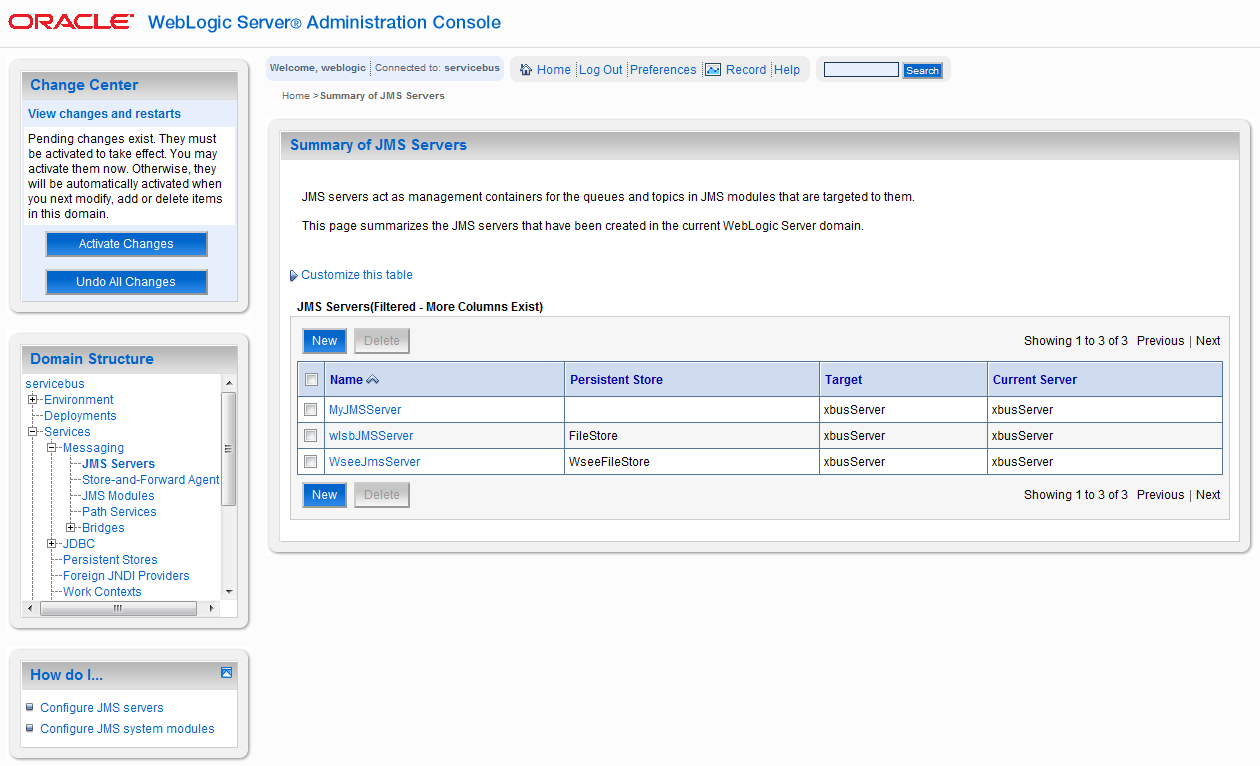Expand the Environment tree node
The height and width of the screenshot is (766, 1260).
(33, 400)
